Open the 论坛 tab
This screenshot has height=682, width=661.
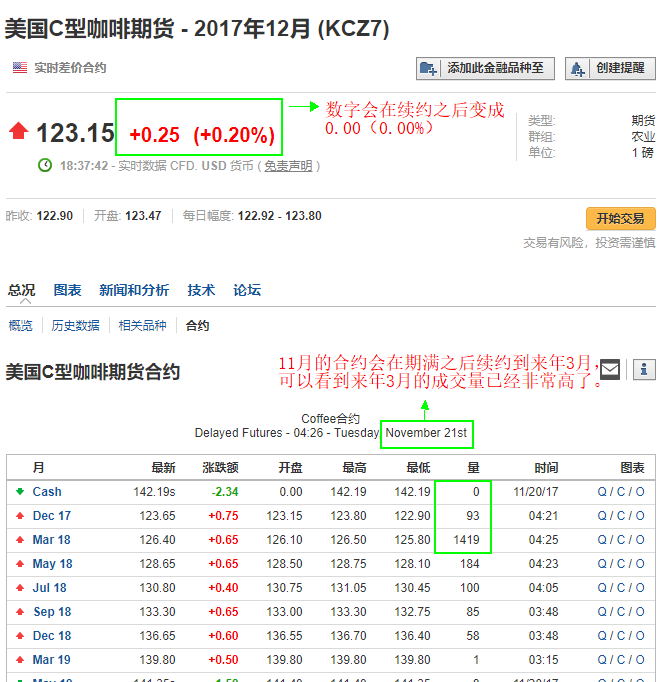tap(247, 290)
